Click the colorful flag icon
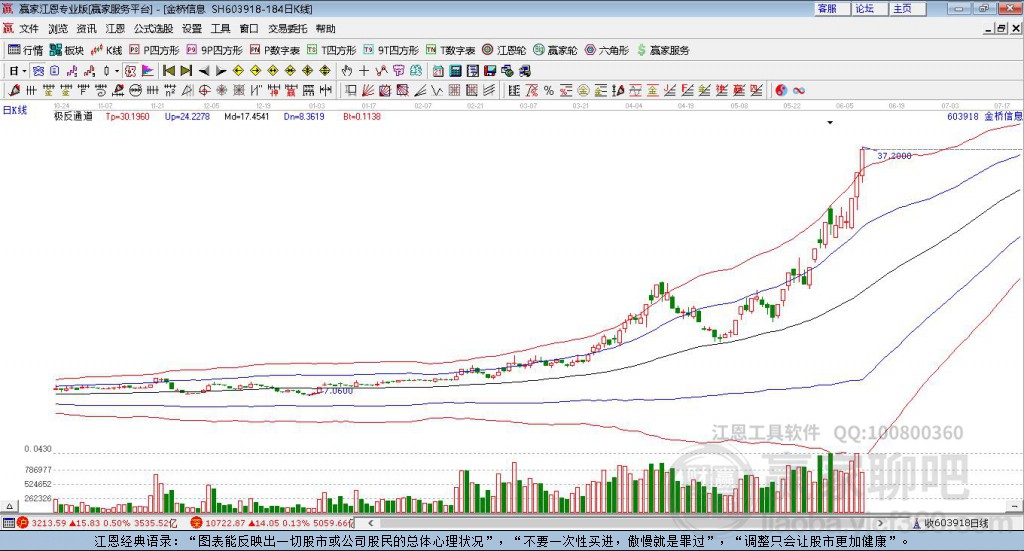The width and height of the screenshot is (1024, 551). (x=148, y=71)
